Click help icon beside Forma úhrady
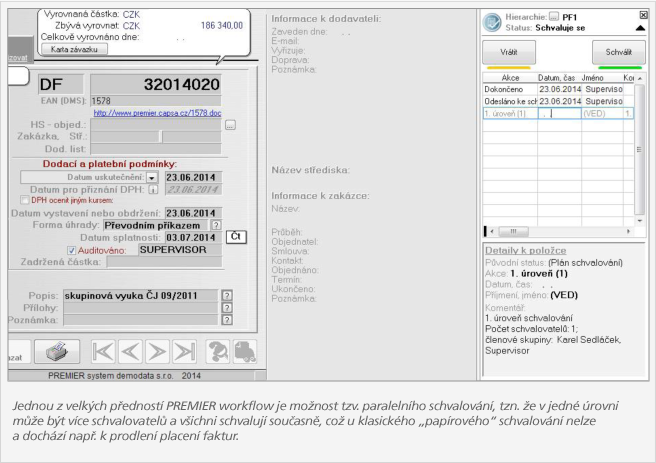656x463 pixels. coord(216,225)
